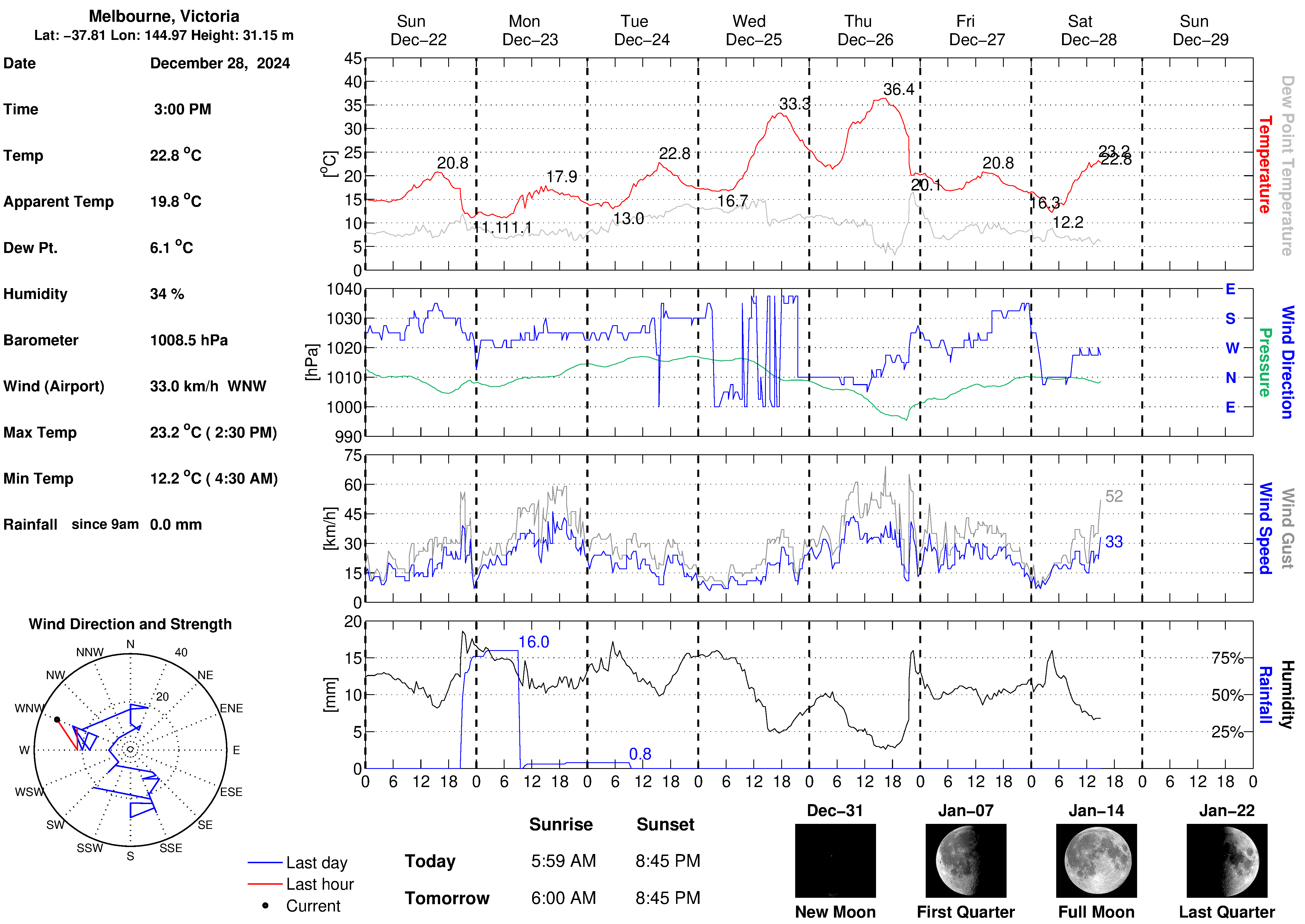Click tomorrow's sunrise time '6:00 AM'
This screenshot has width=1305, height=924.
[x=563, y=898]
